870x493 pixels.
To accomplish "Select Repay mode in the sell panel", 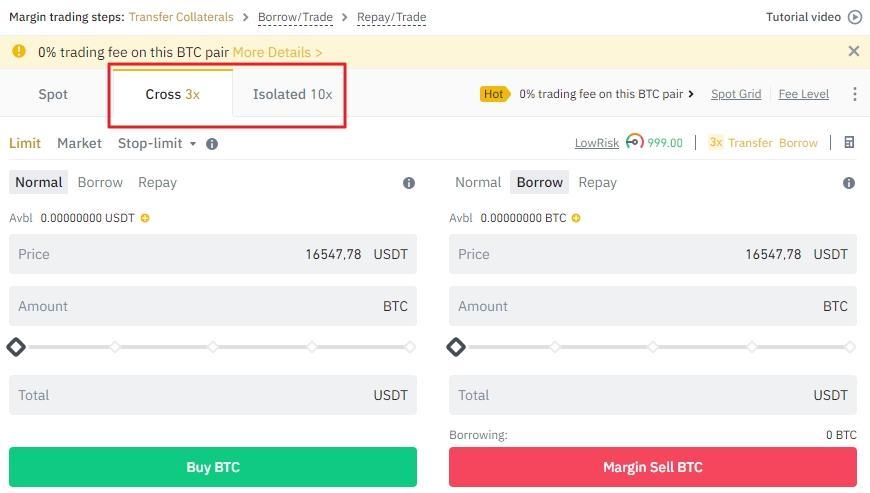I will tap(597, 182).
